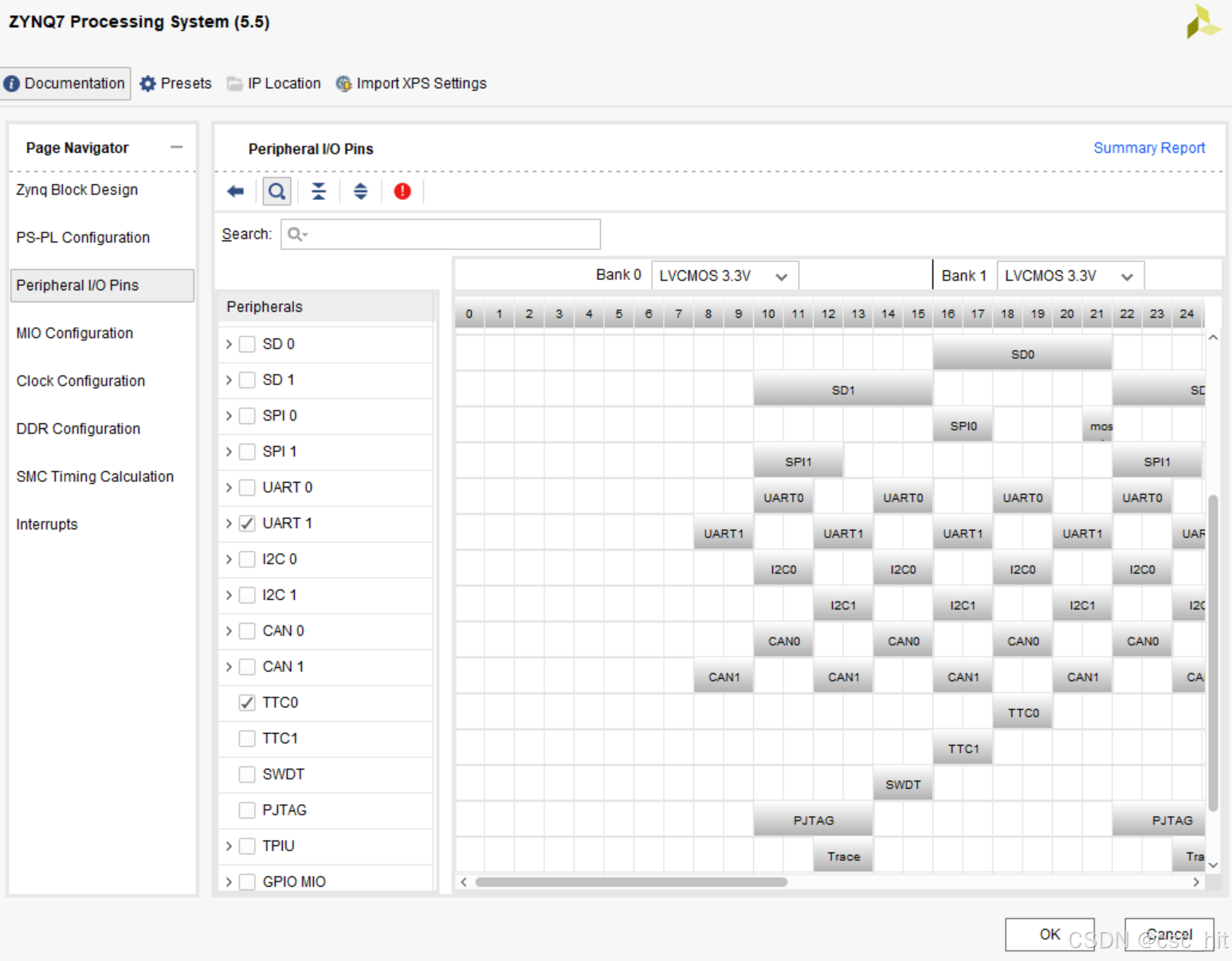1232x961 pixels.
Task: Select the Peripheral I/O Pins page
Action: pyautogui.click(x=102, y=285)
